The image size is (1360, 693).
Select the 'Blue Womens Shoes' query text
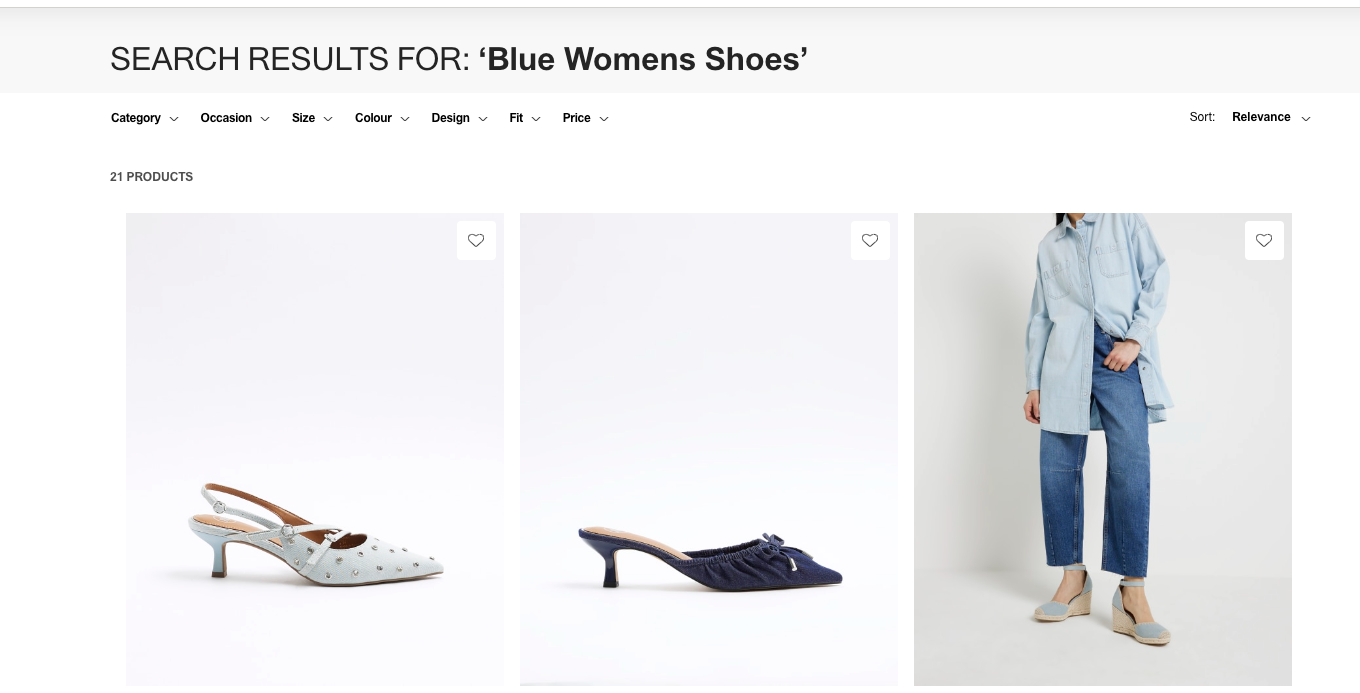click(x=643, y=59)
